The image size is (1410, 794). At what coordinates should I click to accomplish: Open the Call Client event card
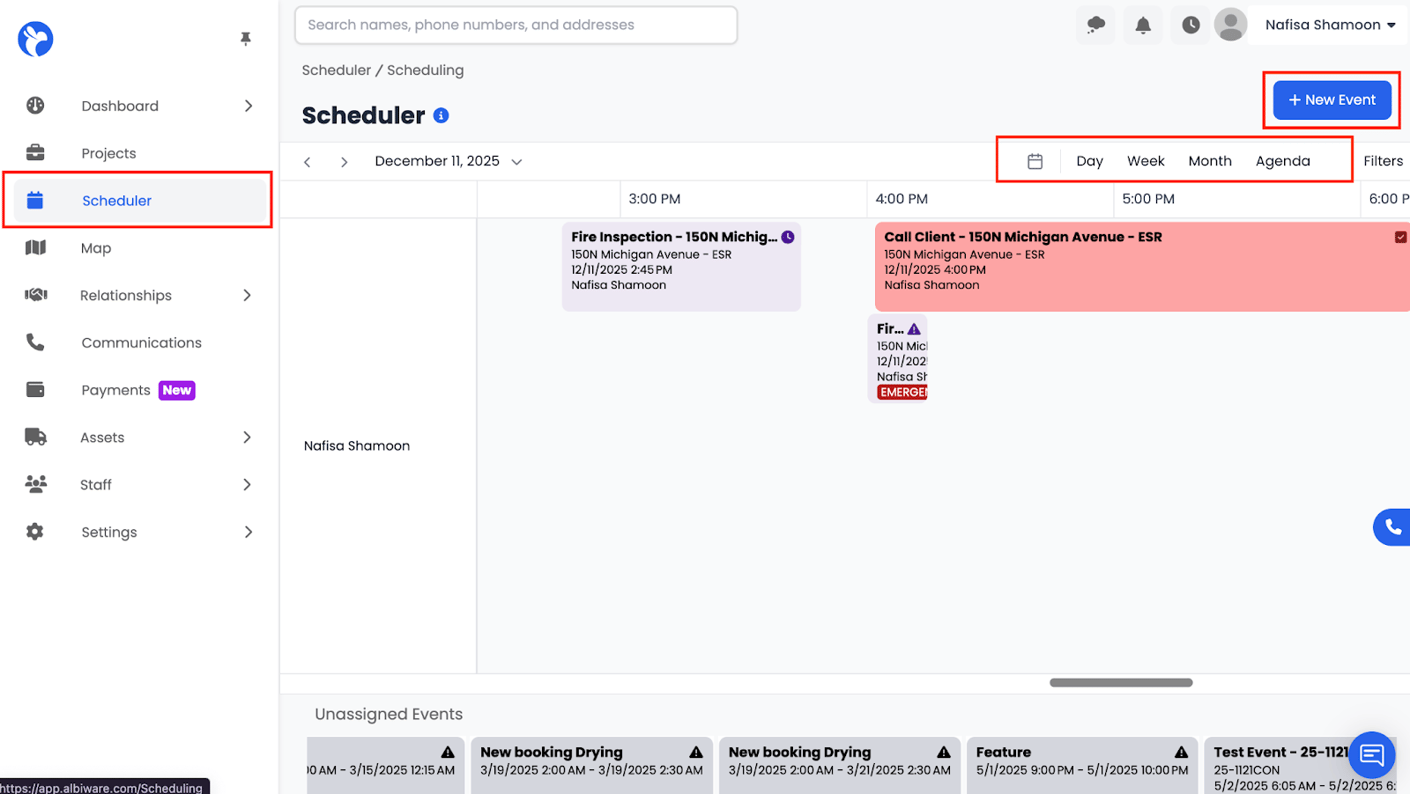pos(1142,266)
